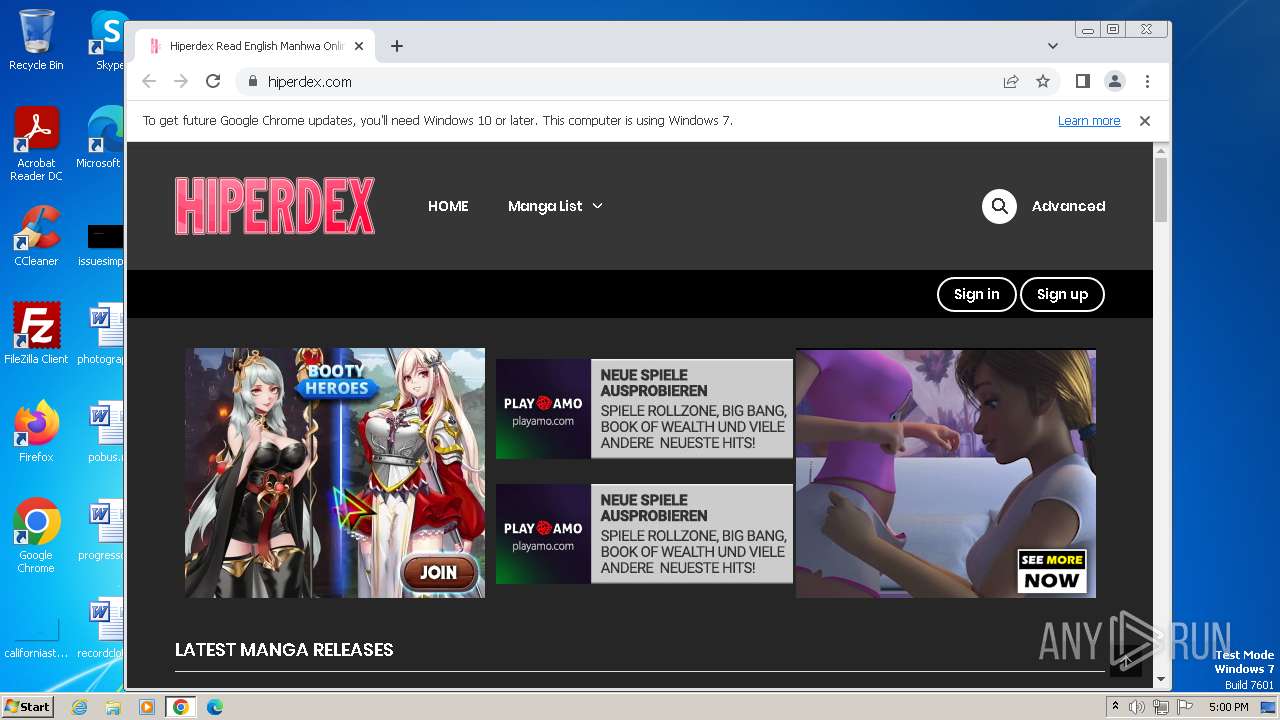The image size is (1280, 720).
Task: Select the CCleaner desktop icon
Action: point(36,237)
